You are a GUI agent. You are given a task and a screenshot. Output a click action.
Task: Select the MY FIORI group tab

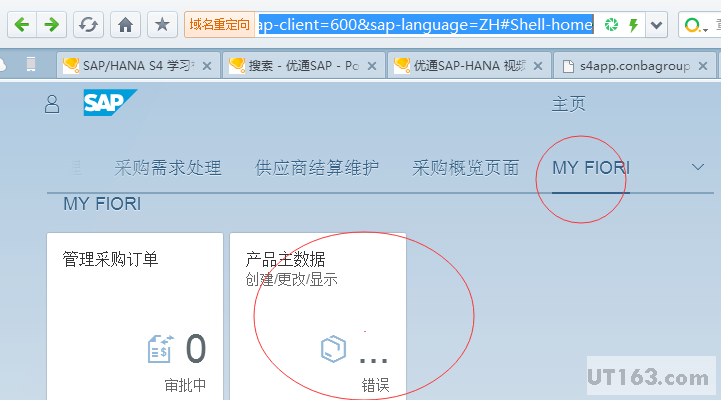pos(591,168)
